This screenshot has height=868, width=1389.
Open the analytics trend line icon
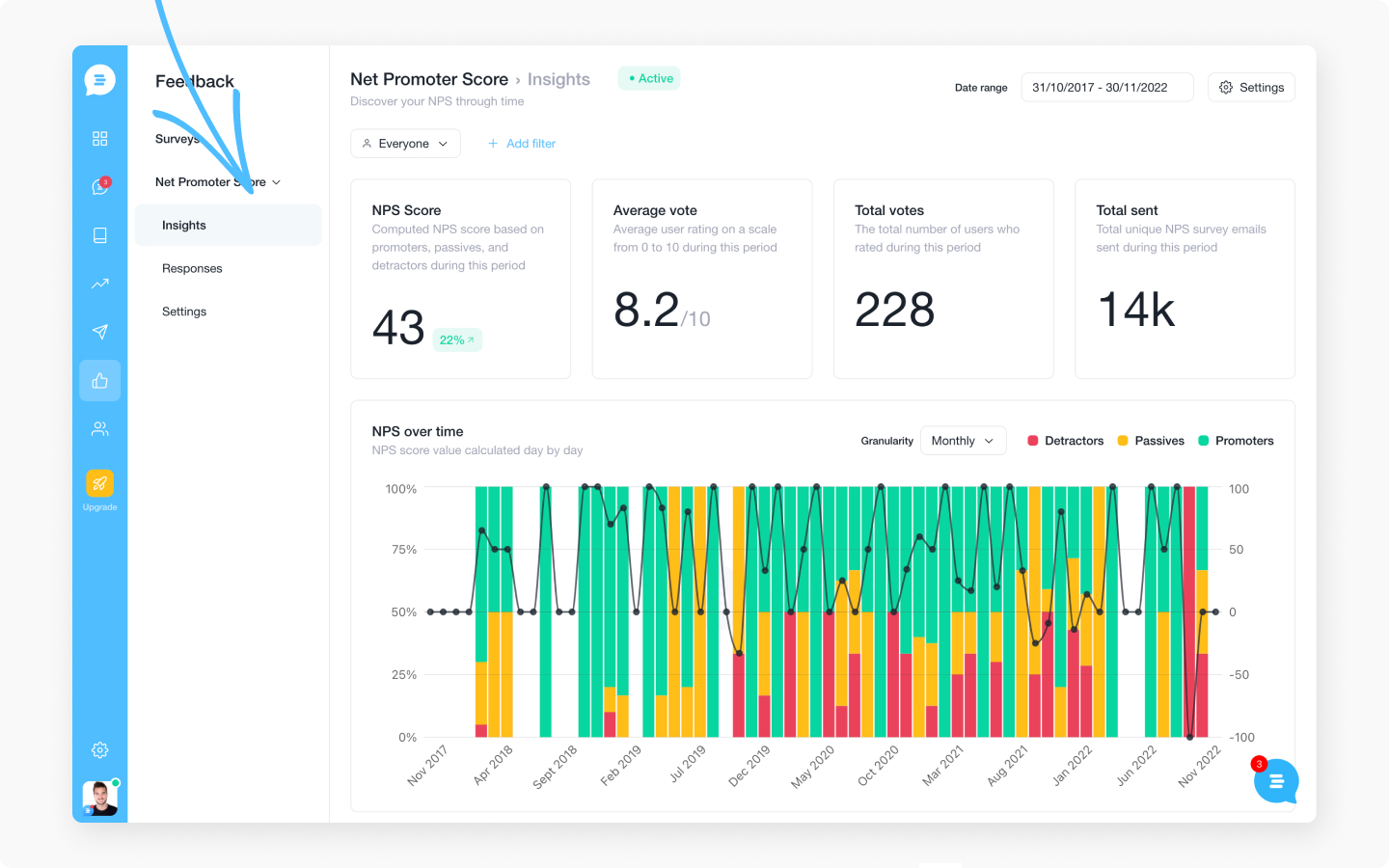[x=99, y=284]
